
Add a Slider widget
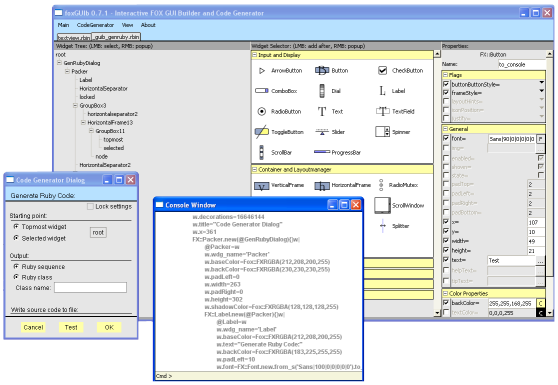pos(322,132)
